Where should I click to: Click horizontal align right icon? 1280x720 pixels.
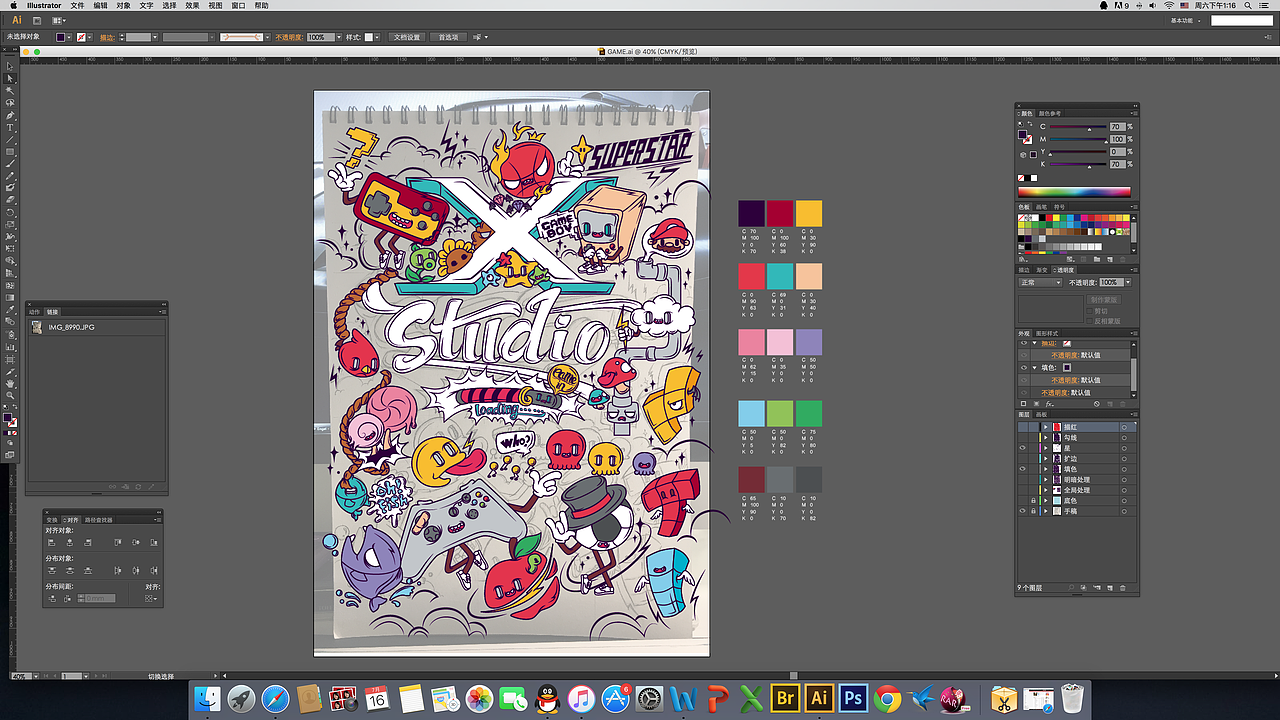click(87, 542)
